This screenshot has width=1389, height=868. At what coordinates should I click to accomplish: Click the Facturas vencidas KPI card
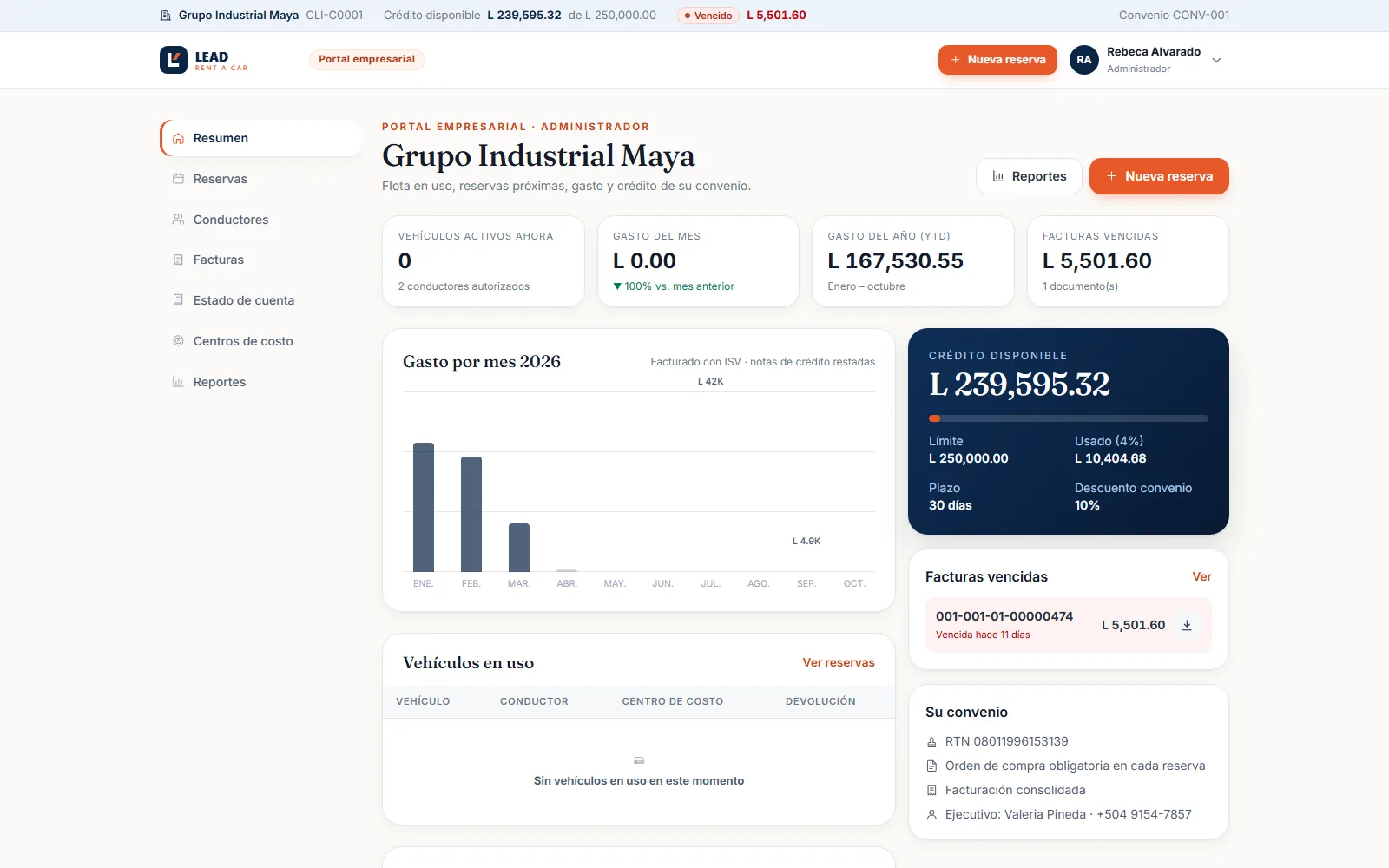tap(1128, 261)
